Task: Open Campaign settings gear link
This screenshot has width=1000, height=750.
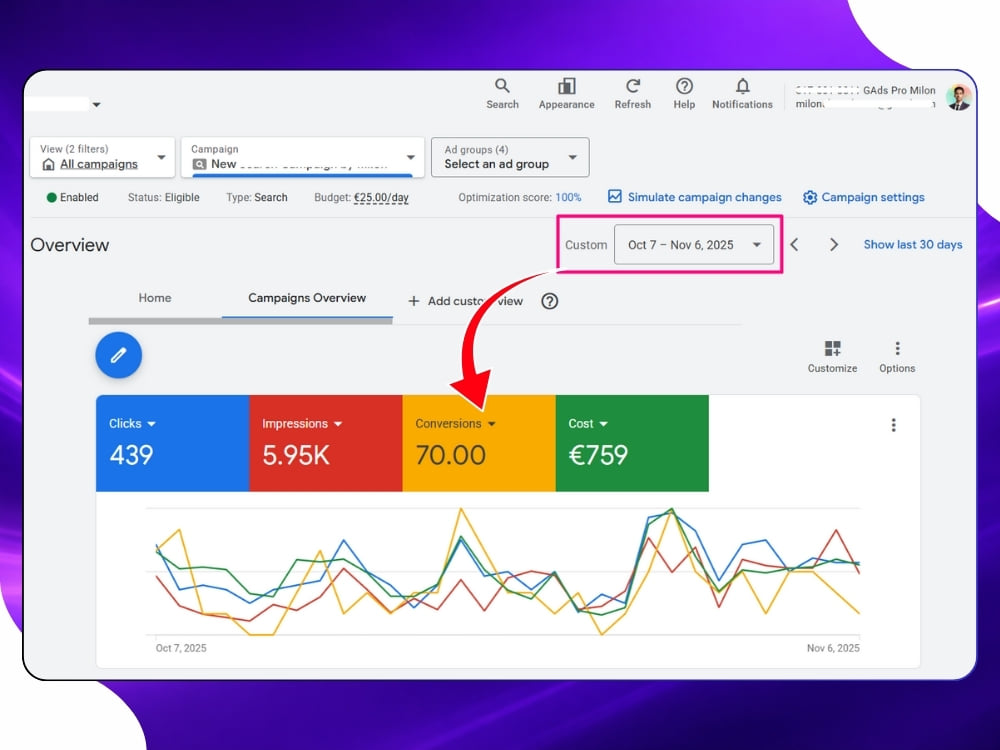Action: [x=864, y=197]
